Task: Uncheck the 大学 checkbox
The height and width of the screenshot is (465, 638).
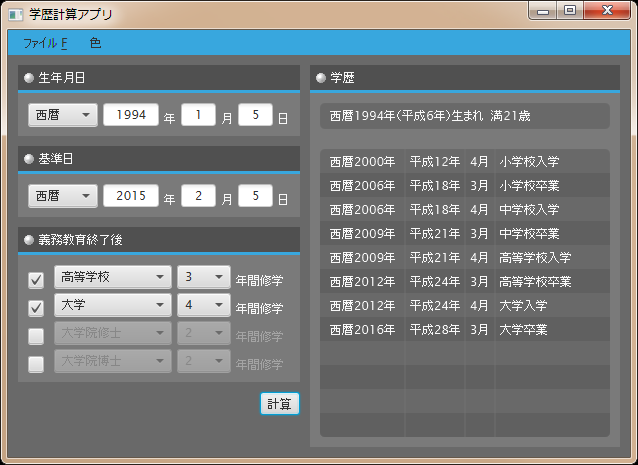Action: [36, 307]
